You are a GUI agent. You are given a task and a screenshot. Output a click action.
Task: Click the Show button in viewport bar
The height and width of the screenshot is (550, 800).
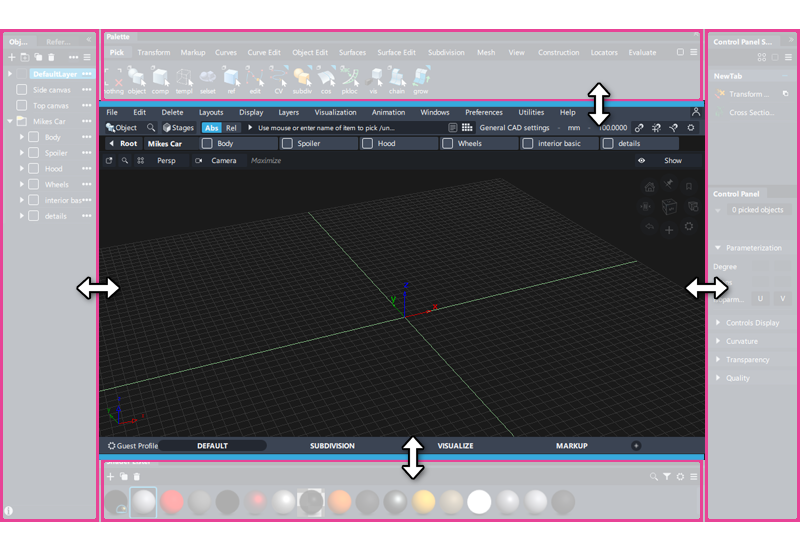point(672,161)
